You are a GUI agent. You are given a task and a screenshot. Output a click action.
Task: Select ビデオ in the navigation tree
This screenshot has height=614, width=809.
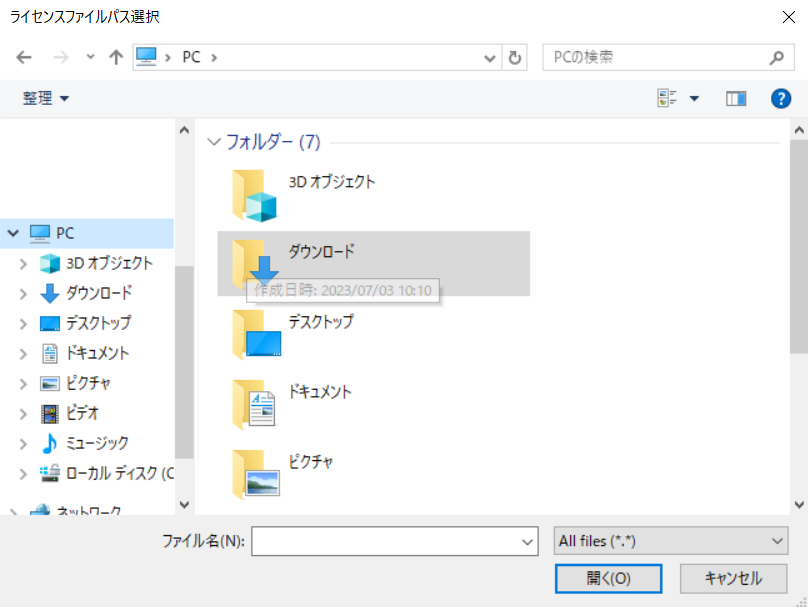(82, 413)
